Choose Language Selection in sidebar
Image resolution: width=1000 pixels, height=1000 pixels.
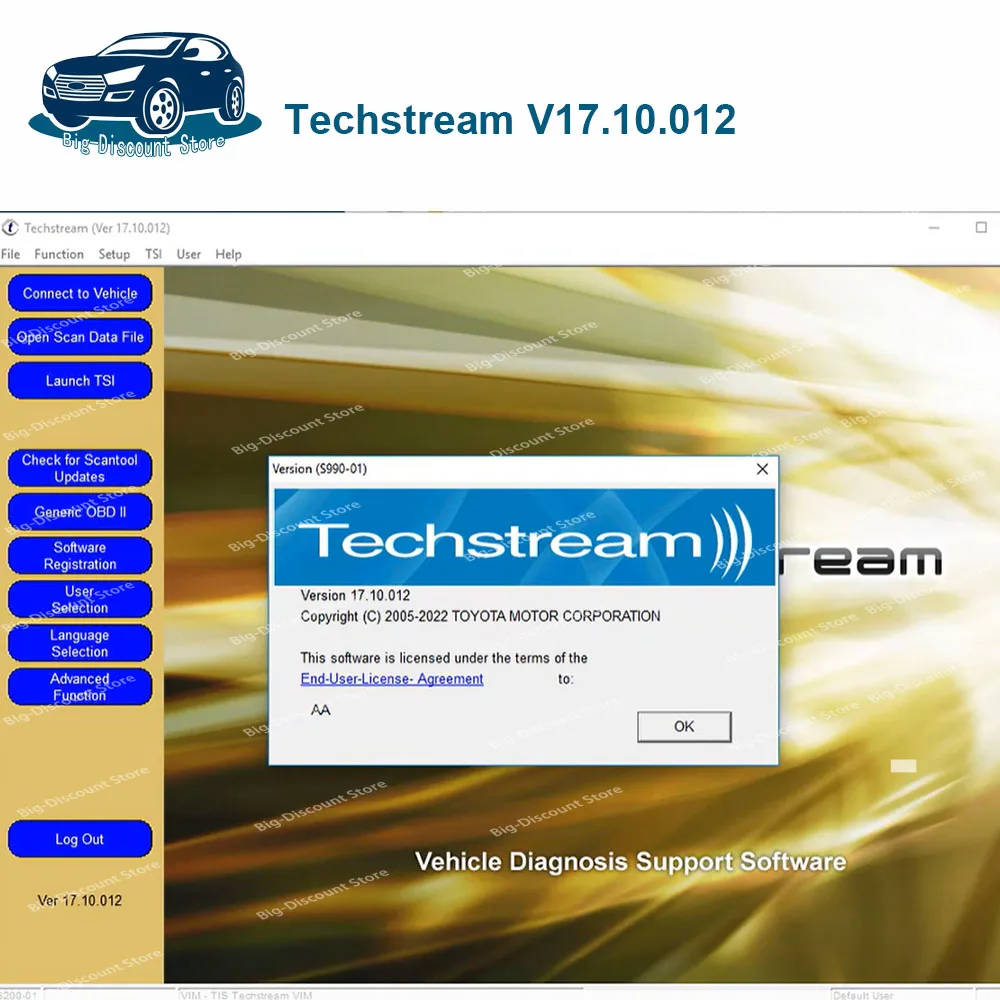coord(80,643)
